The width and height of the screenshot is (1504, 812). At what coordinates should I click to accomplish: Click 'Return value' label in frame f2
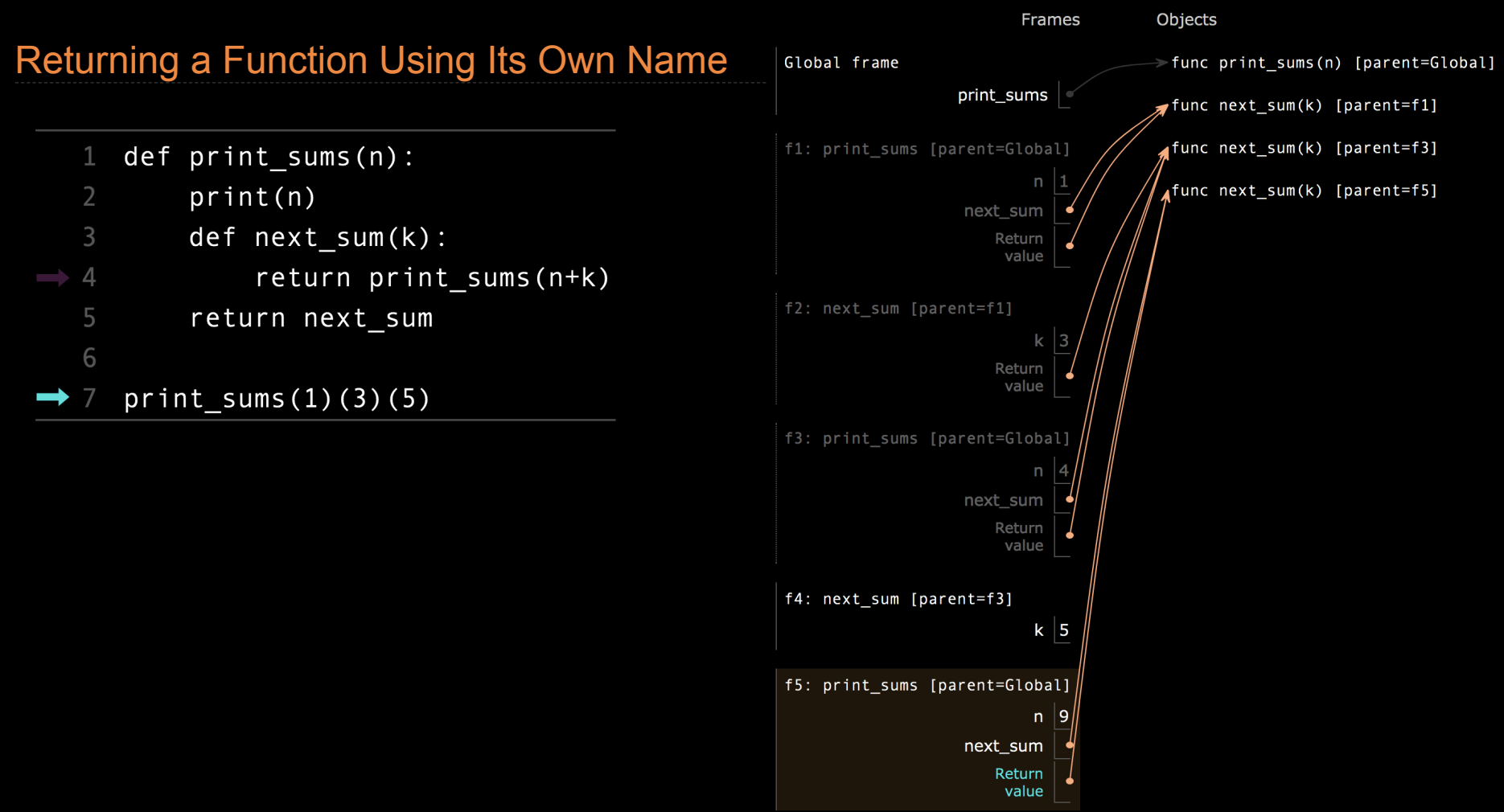(x=1019, y=377)
